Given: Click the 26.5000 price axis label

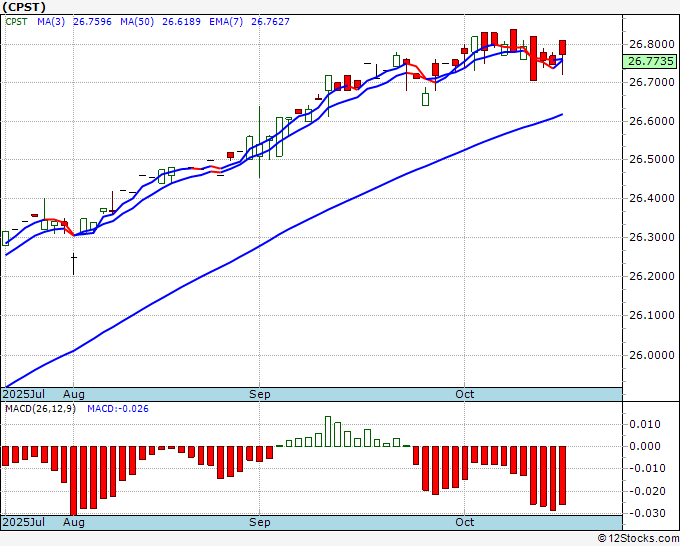Looking at the screenshot, I should tap(652, 159).
